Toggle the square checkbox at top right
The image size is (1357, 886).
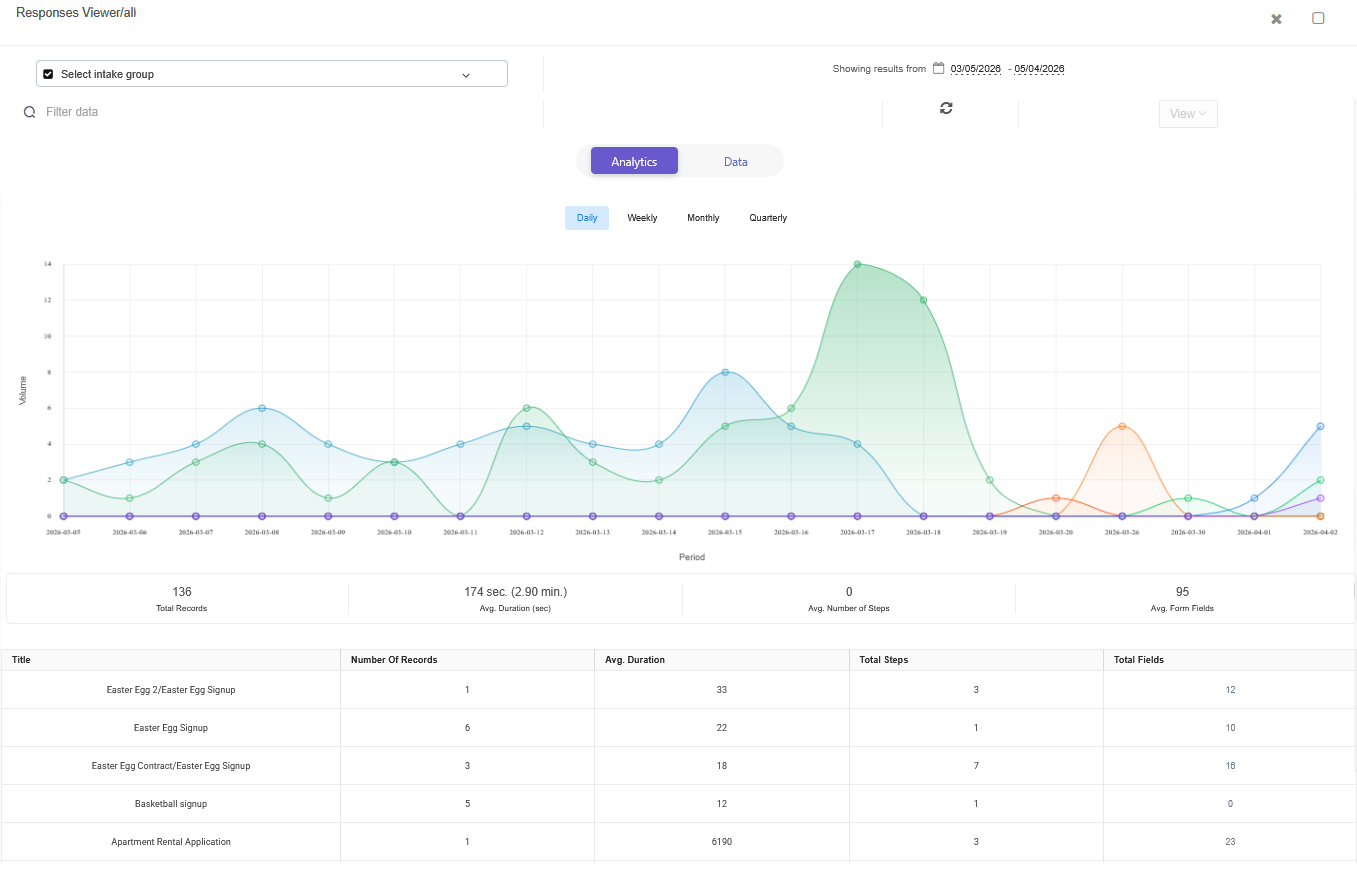click(x=1318, y=18)
